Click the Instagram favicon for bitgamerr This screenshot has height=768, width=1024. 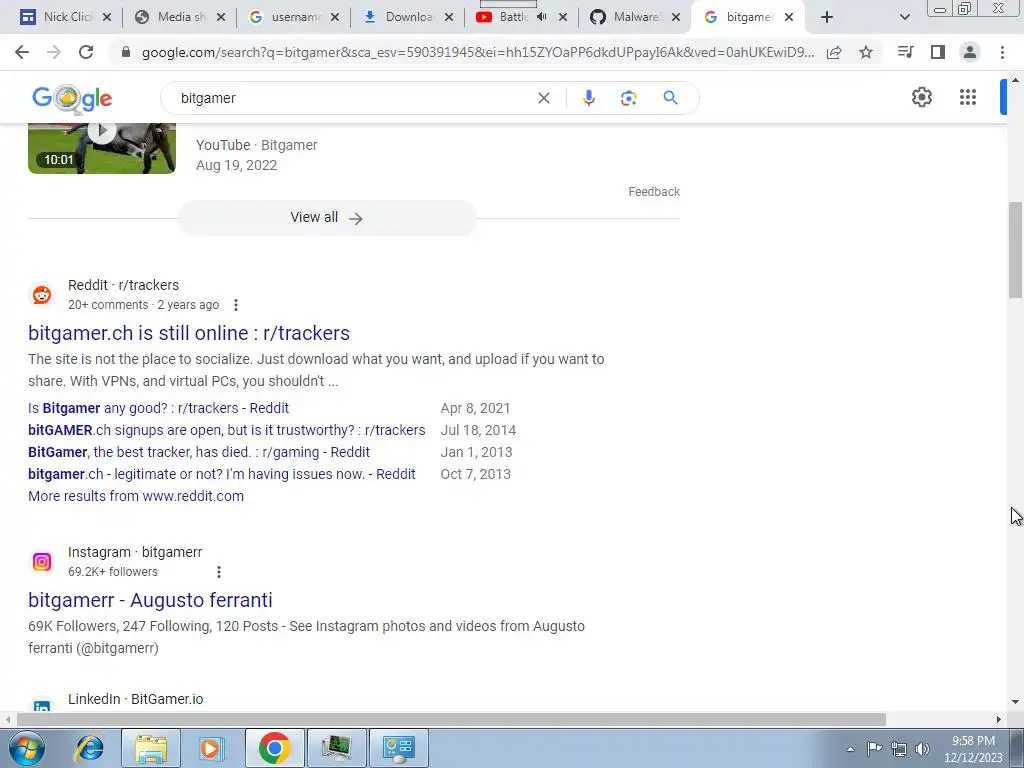coord(42,562)
